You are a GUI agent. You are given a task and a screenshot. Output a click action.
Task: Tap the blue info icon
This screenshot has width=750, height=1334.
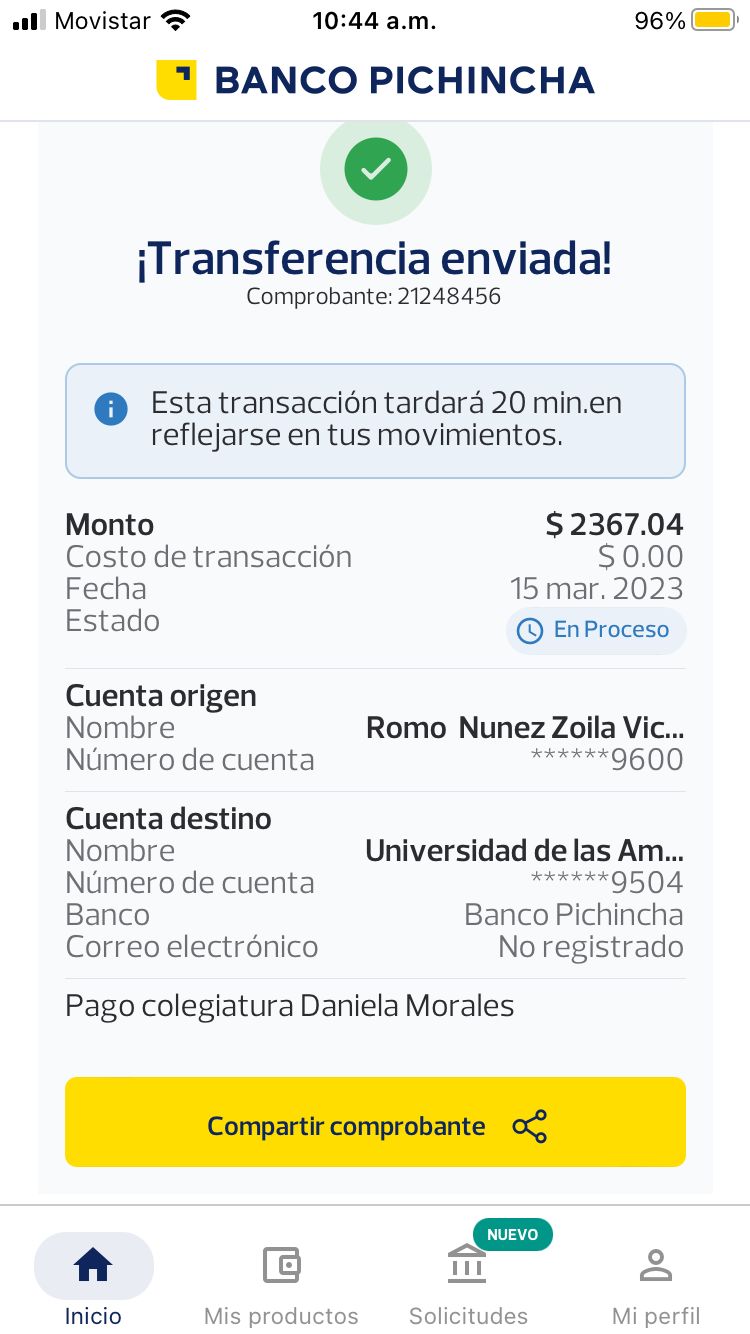111,409
